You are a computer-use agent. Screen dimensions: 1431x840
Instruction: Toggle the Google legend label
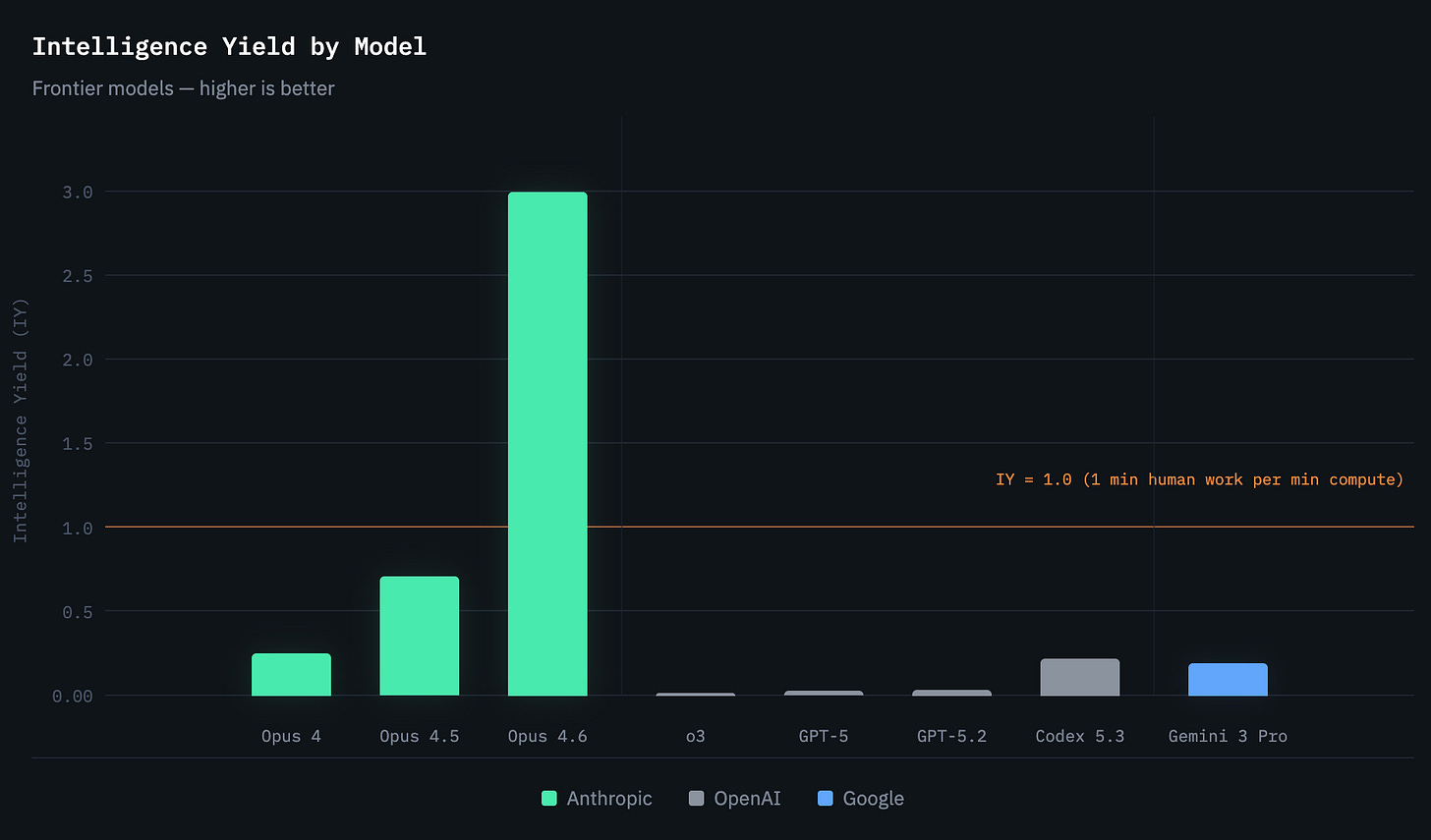click(x=874, y=798)
